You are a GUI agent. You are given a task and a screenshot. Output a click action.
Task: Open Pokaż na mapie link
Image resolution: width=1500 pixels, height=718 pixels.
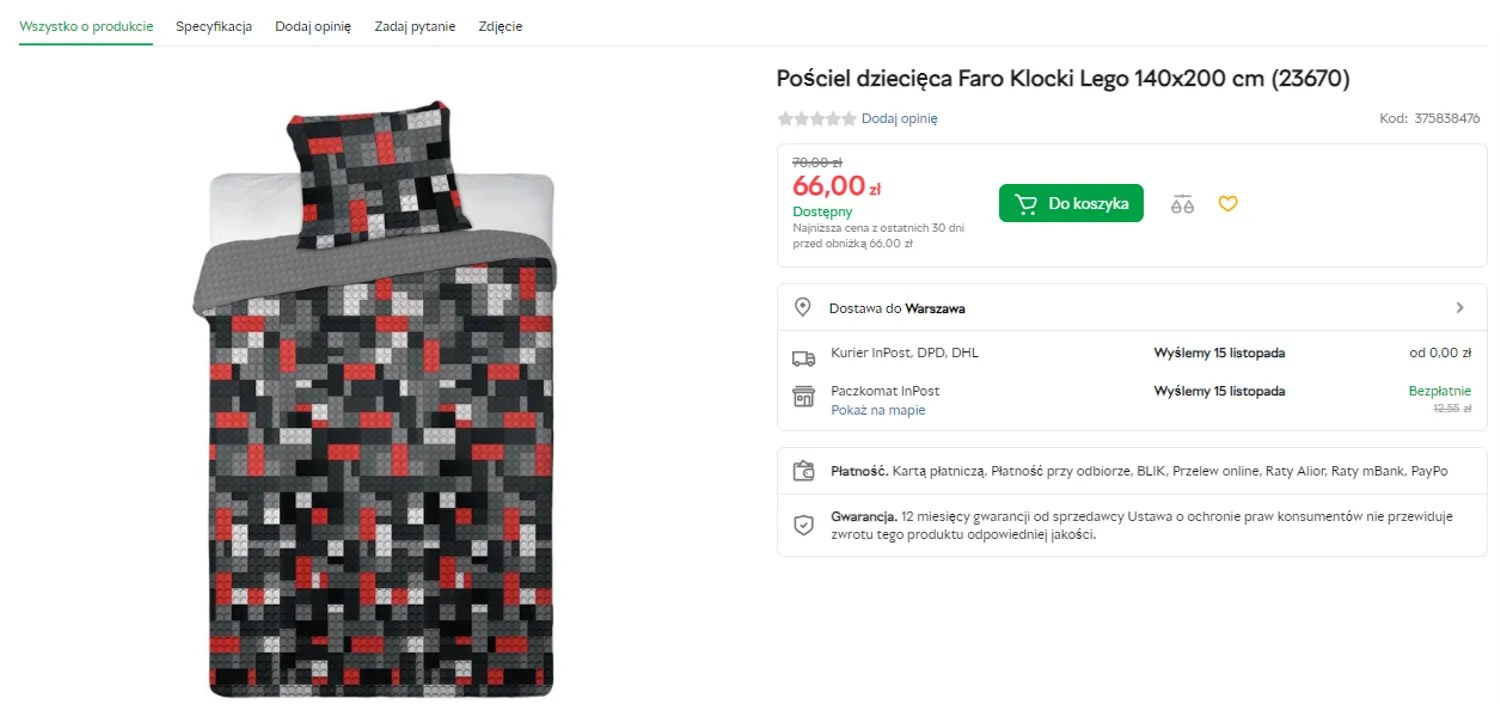click(x=878, y=410)
